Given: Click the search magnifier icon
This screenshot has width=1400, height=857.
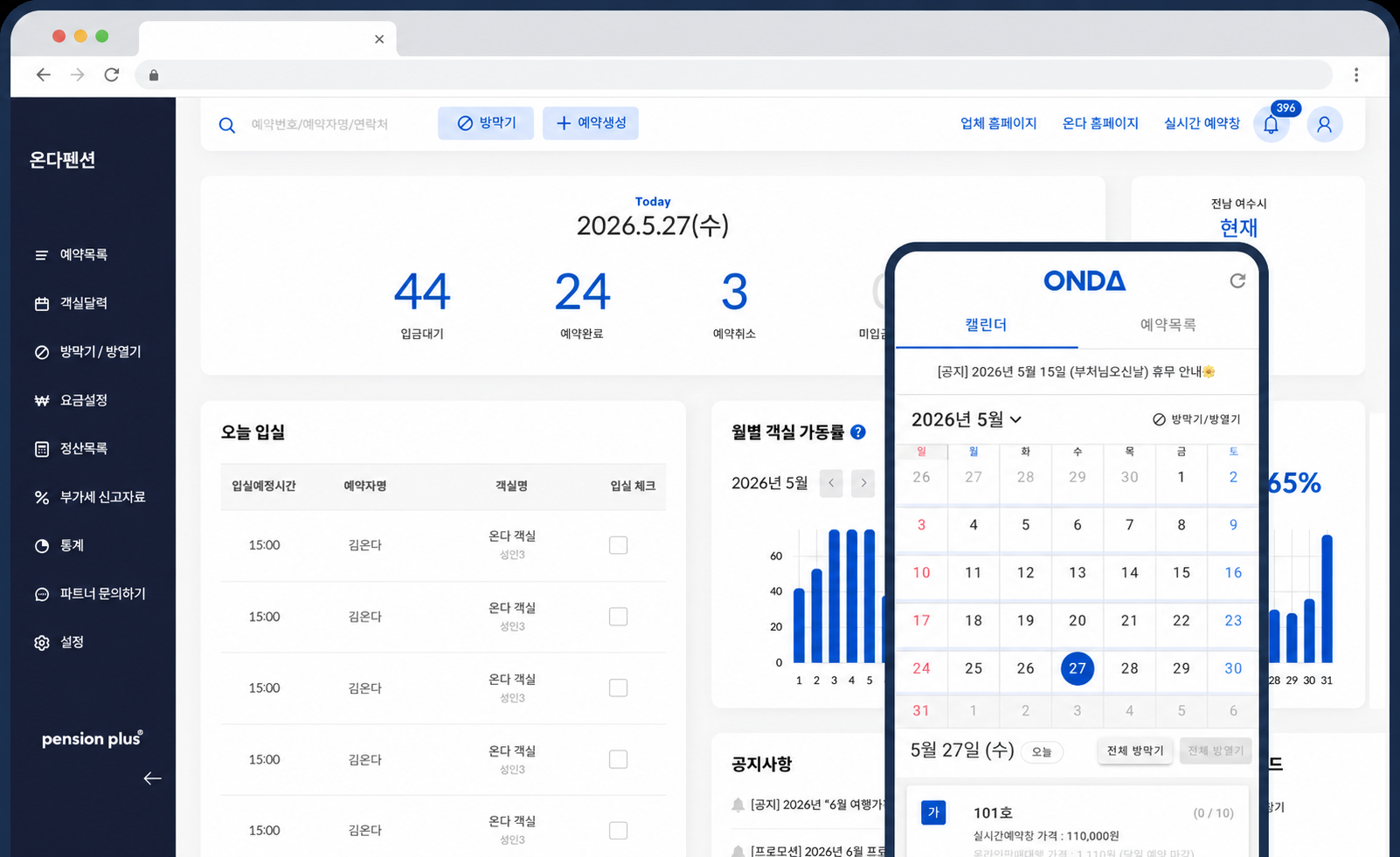Looking at the screenshot, I should pos(227,125).
